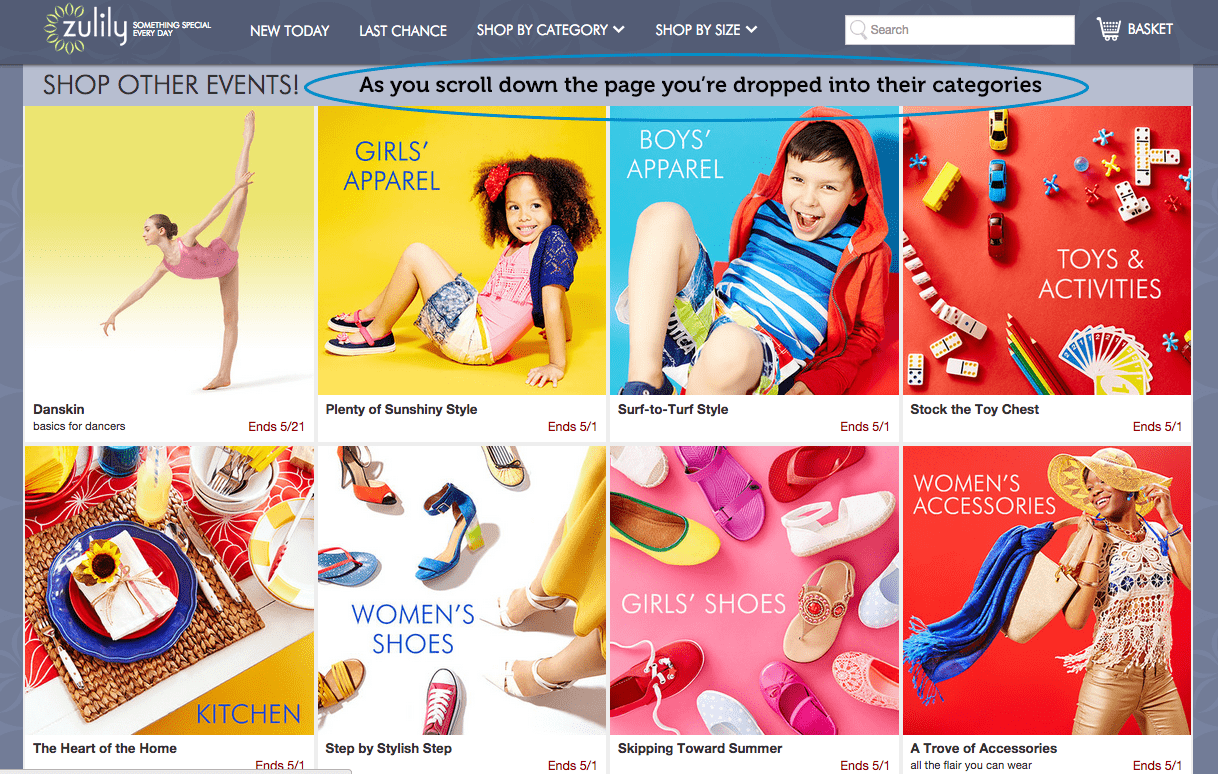1218x774 pixels.
Task: Click the Basket link text
Action: tap(1150, 29)
